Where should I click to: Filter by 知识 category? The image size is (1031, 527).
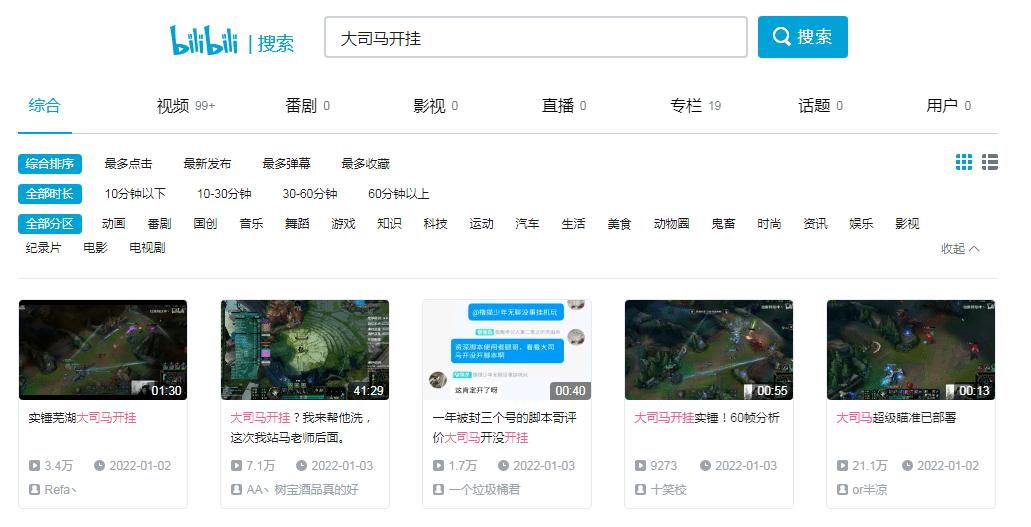389,224
